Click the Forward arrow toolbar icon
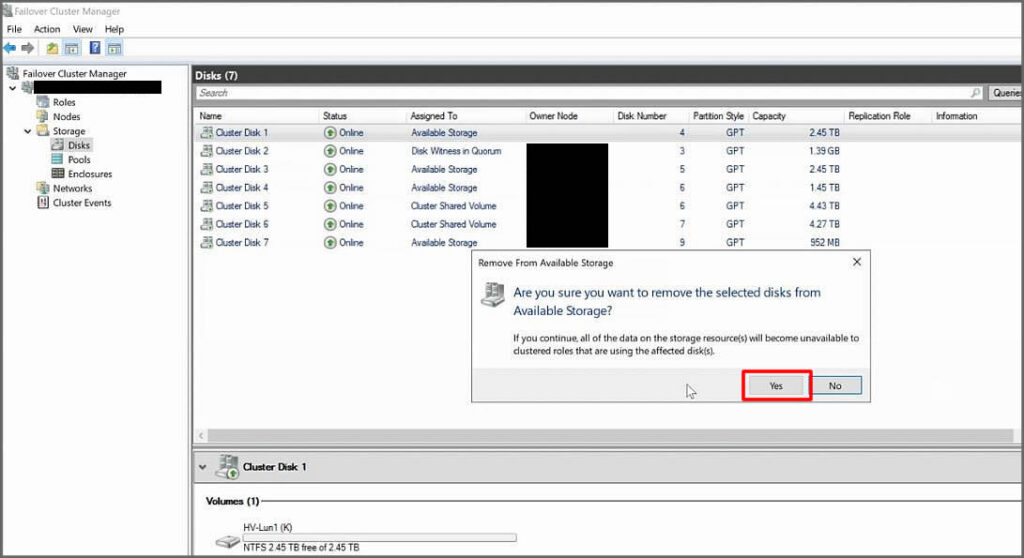Screen dimensions: 1024x558 27,48
